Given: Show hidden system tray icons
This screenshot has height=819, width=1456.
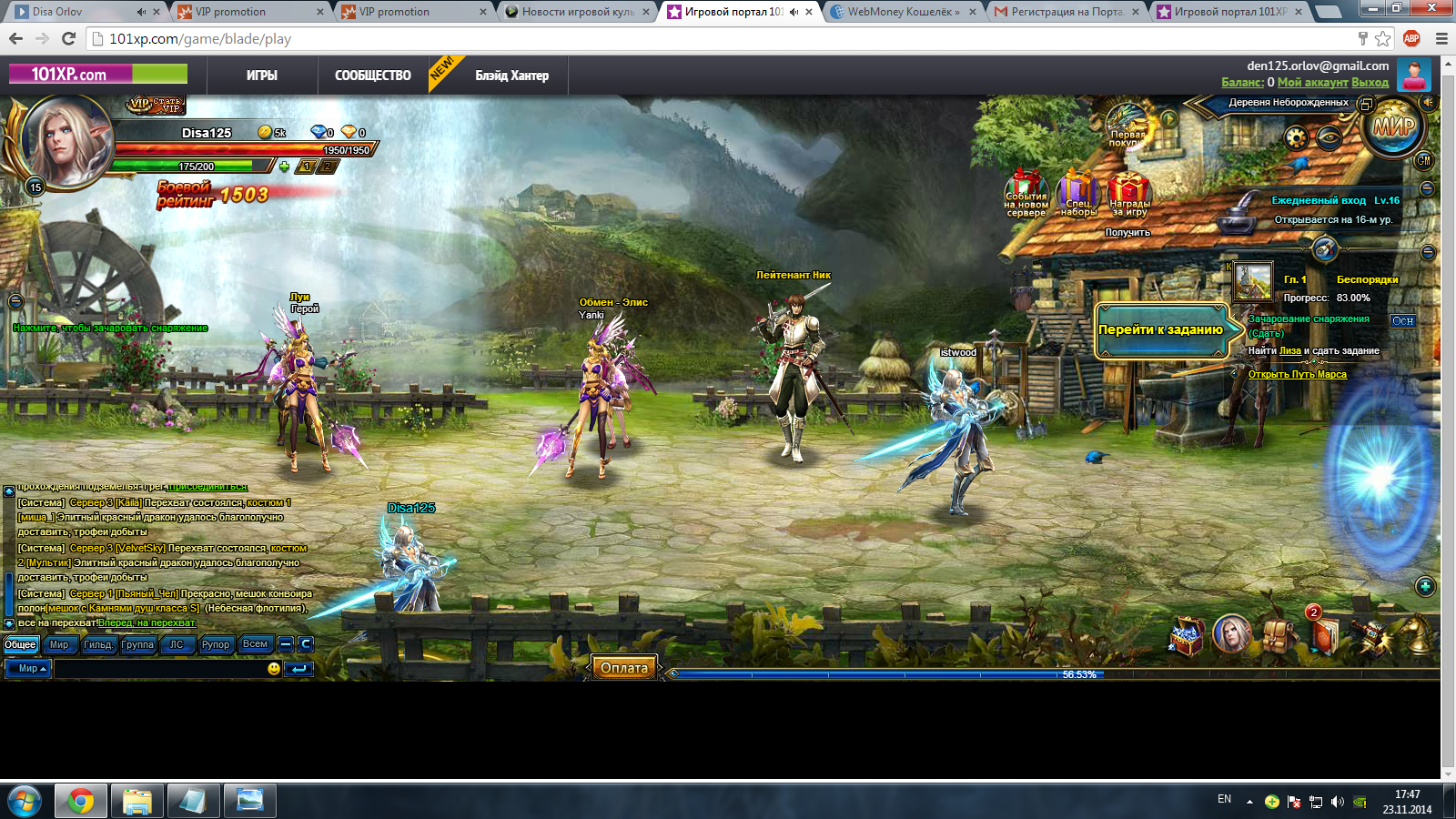Looking at the screenshot, I should (1249, 802).
